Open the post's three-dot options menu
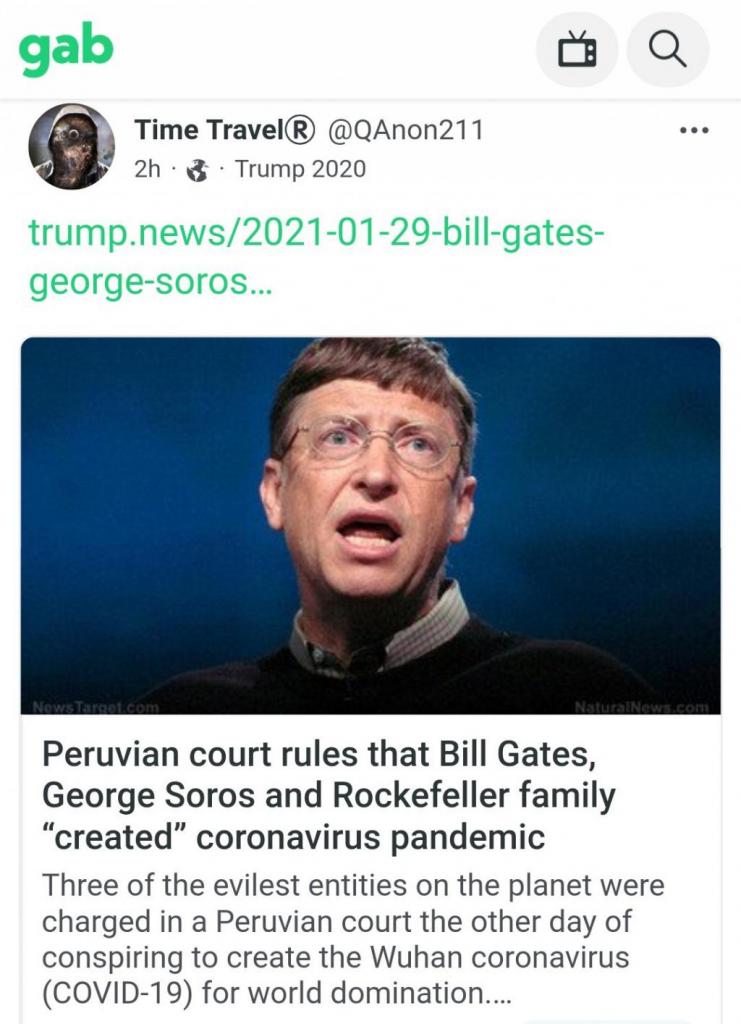The height and width of the screenshot is (1024, 741). point(693,130)
